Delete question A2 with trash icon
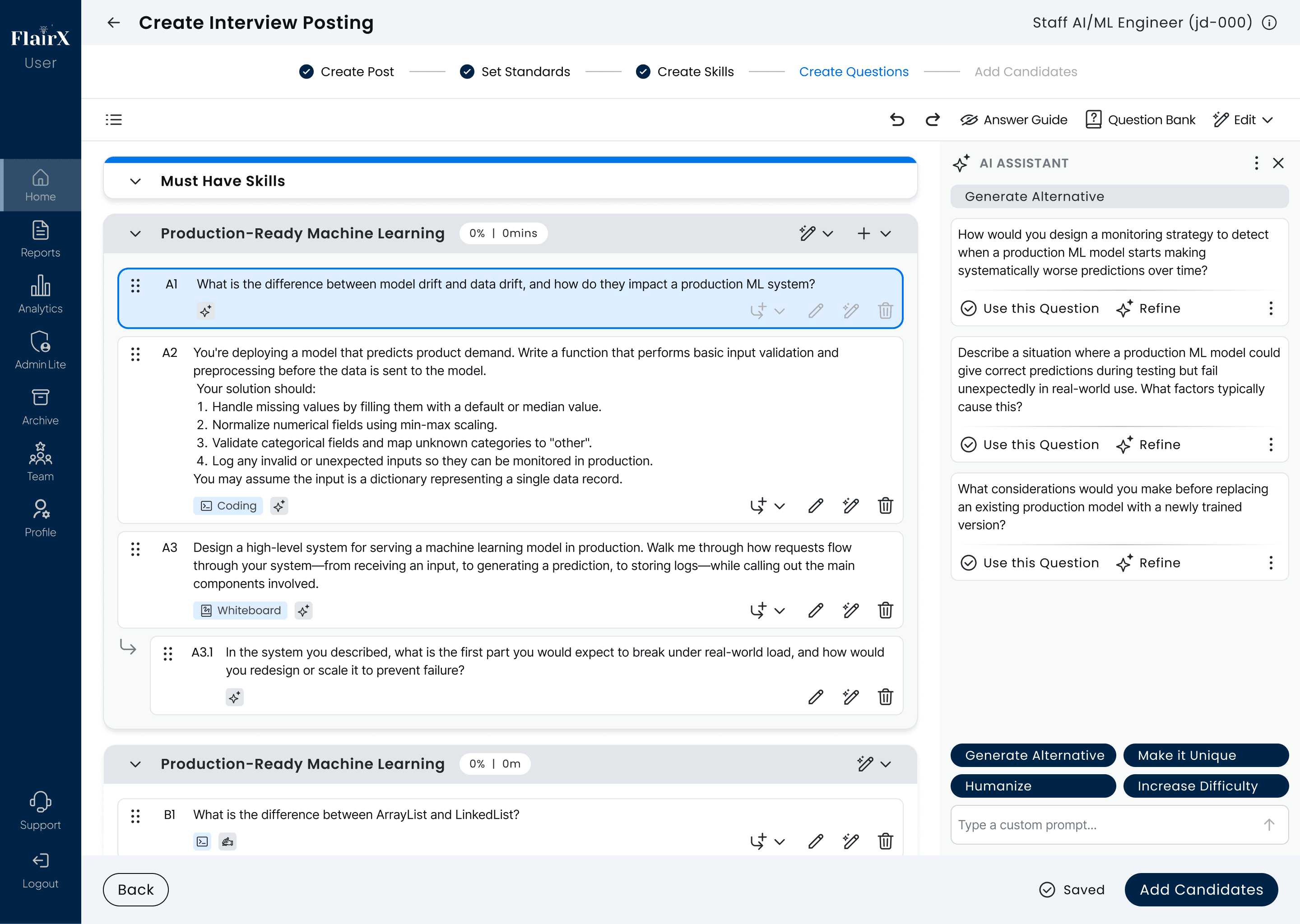This screenshot has height=924, width=1300. (x=885, y=506)
